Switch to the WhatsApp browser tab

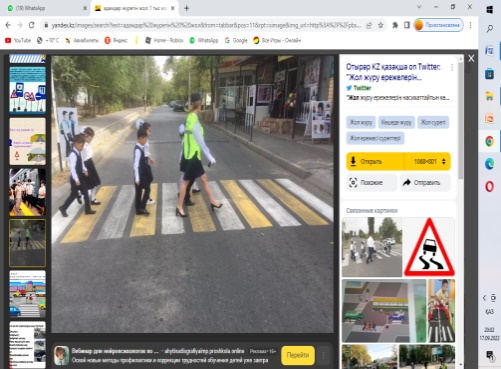pos(44,8)
